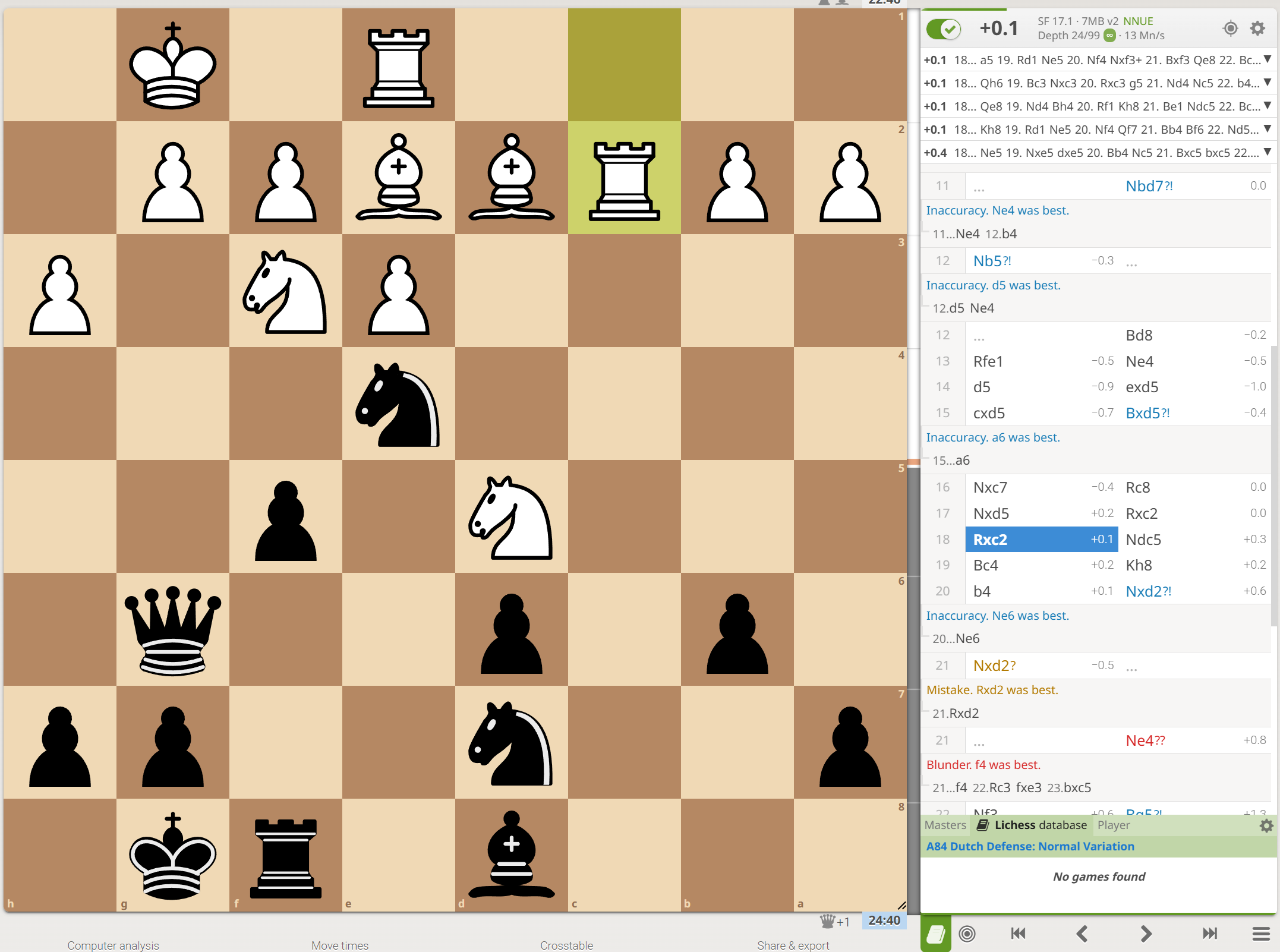Select the blunder move Ne4??
The height and width of the screenshot is (952, 1280).
pos(1145,740)
